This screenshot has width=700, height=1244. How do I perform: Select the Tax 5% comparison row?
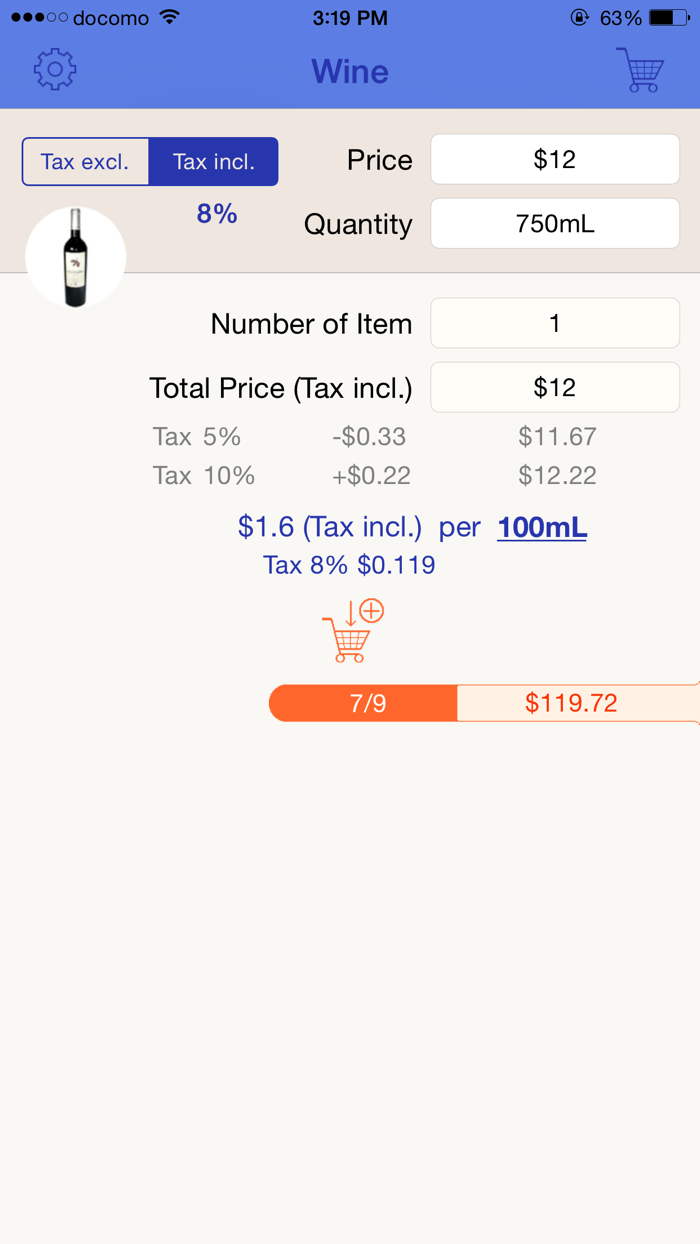pyautogui.click(x=350, y=437)
